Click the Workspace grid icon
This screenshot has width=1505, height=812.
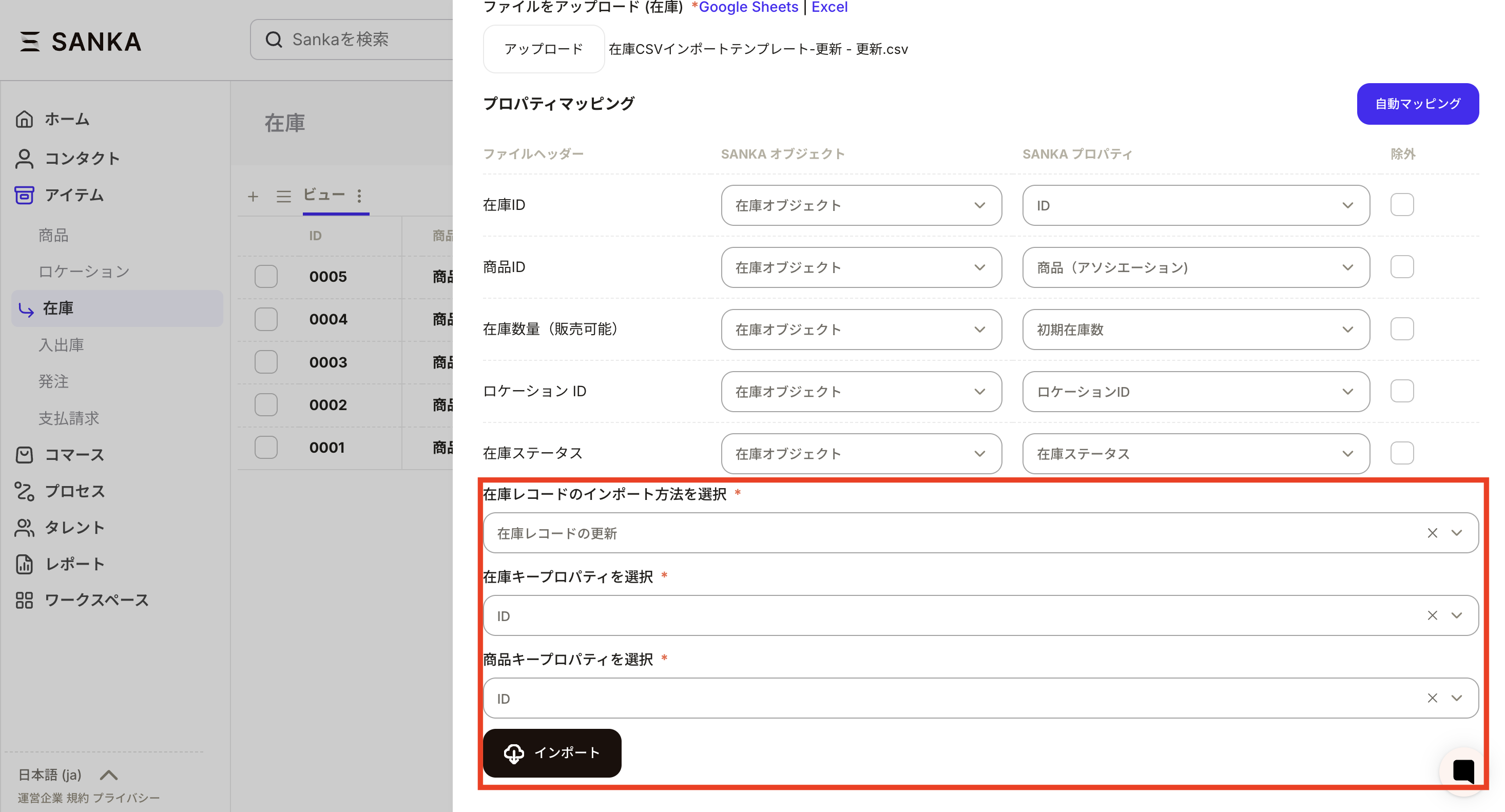tap(24, 600)
